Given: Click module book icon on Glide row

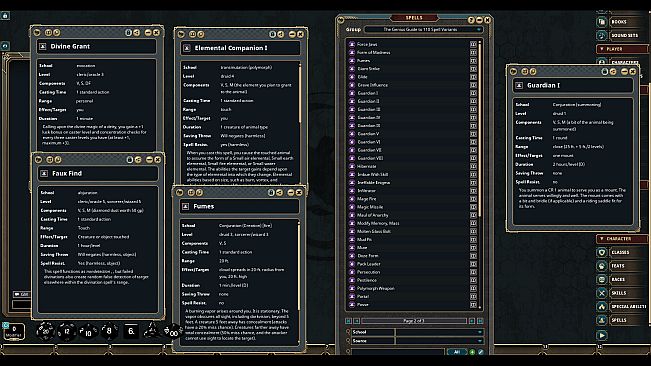Looking at the screenshot, I should 473,77.
